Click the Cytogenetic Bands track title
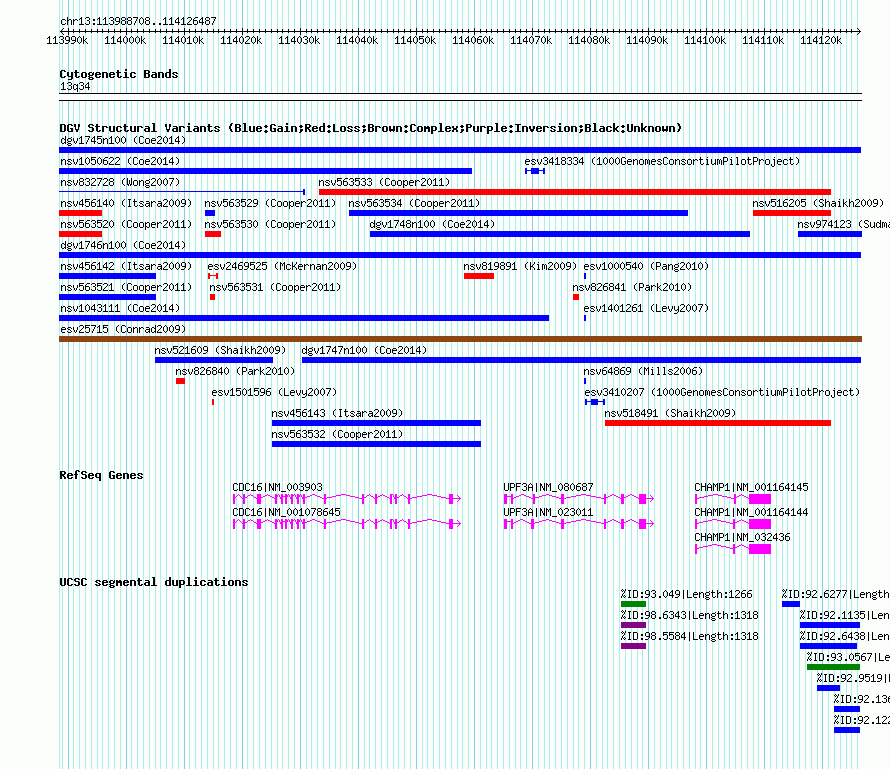 point(119,74)
